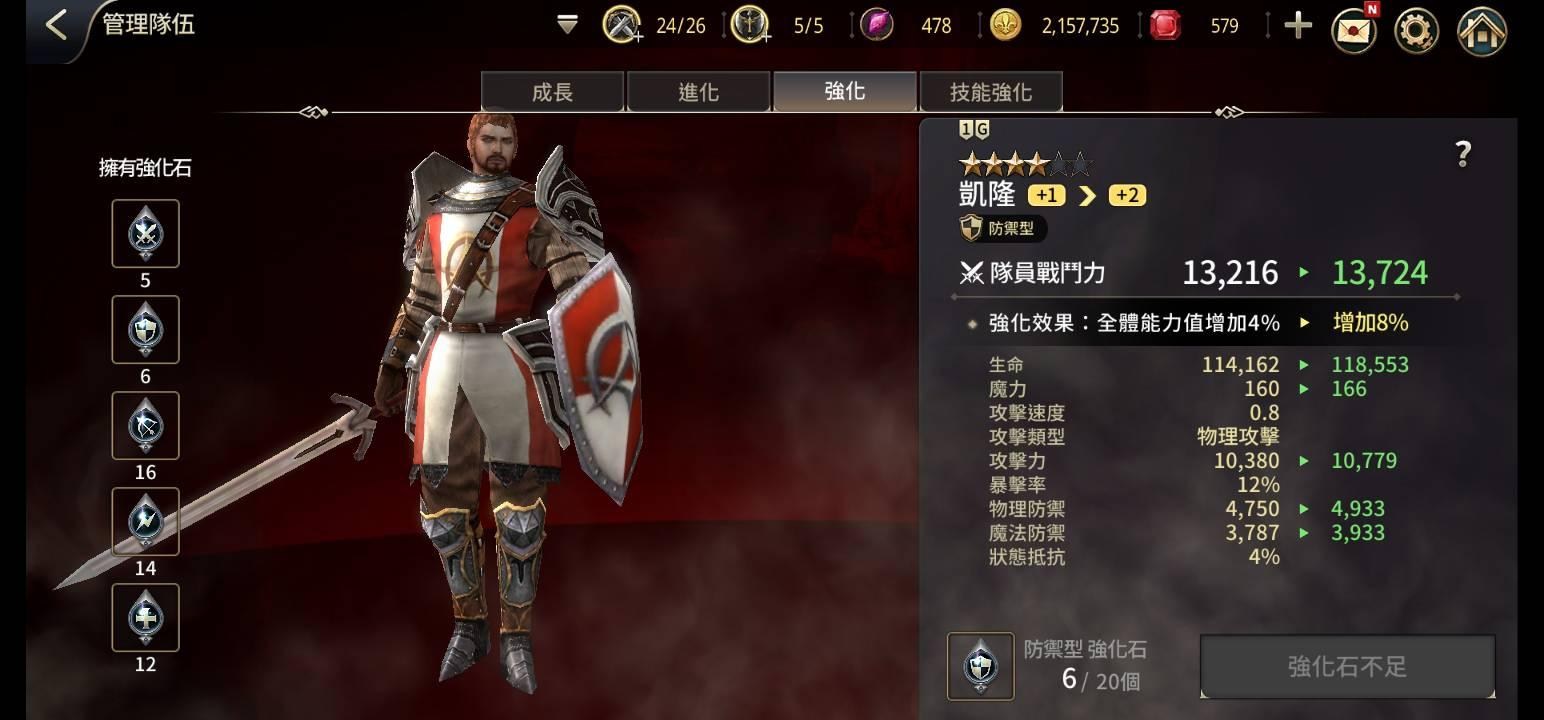Tap the red gem currency icon
The height and width of the screenshot is (720, 1544).
(1165, 25)
